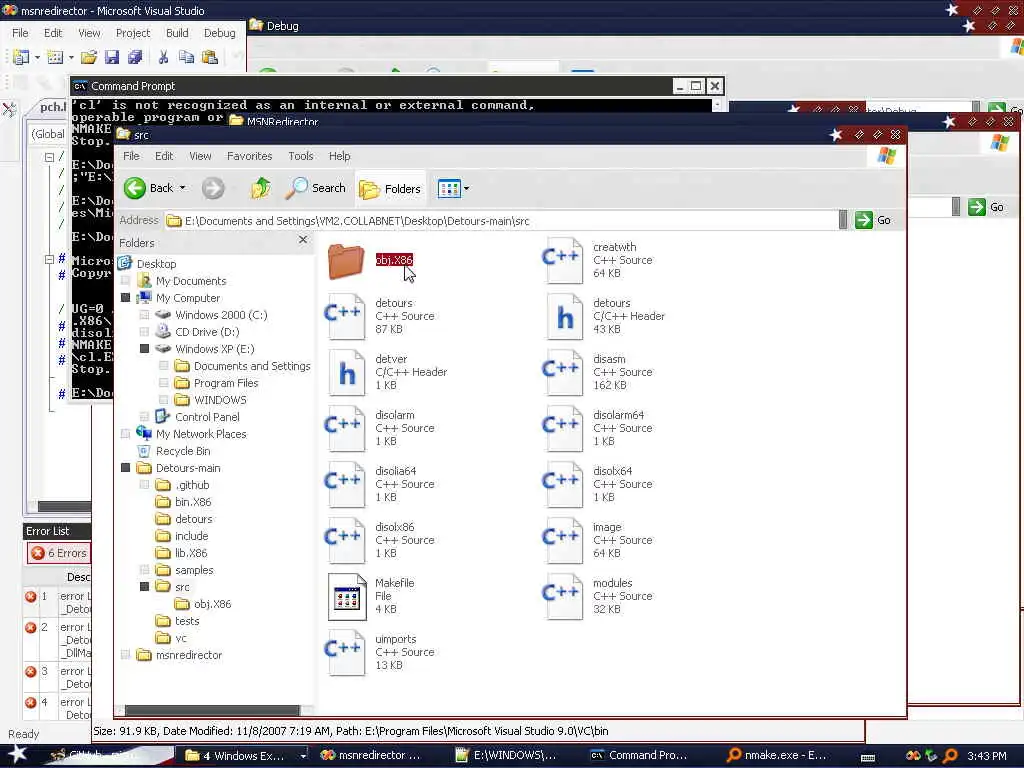This screenshot has width=1024, height=768.
Task: Expand WINDOWS folder tree node
Action: pos(163,400)
